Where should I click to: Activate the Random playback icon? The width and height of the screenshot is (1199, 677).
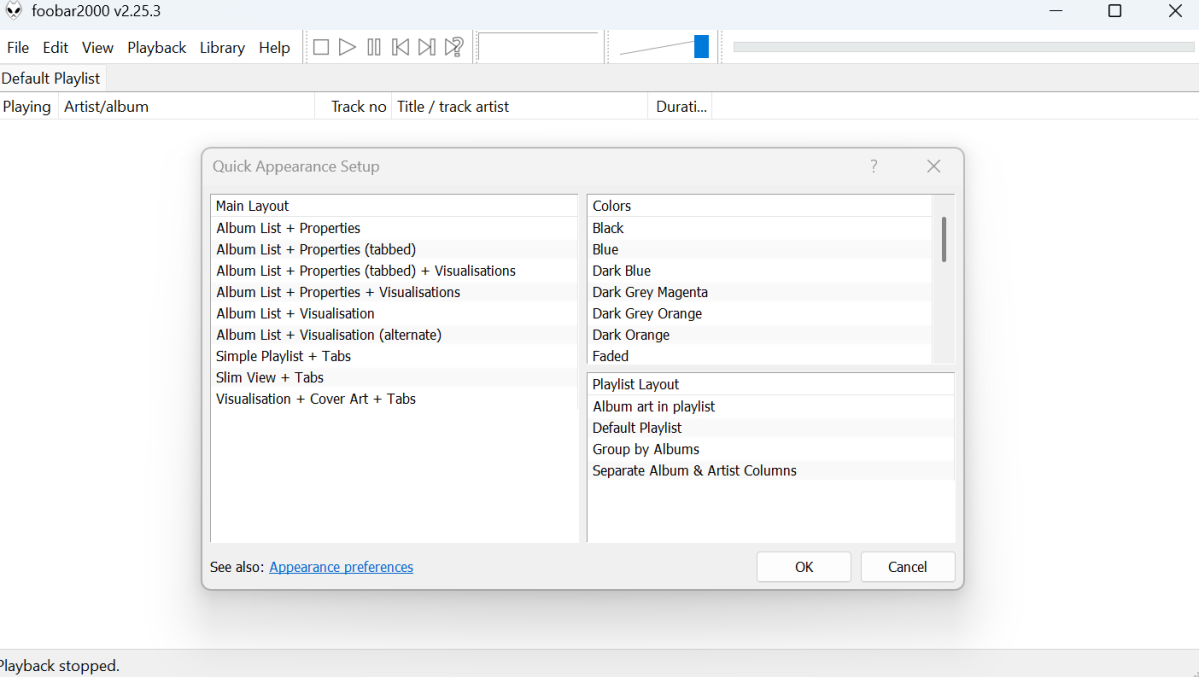(x=452, y=46)
